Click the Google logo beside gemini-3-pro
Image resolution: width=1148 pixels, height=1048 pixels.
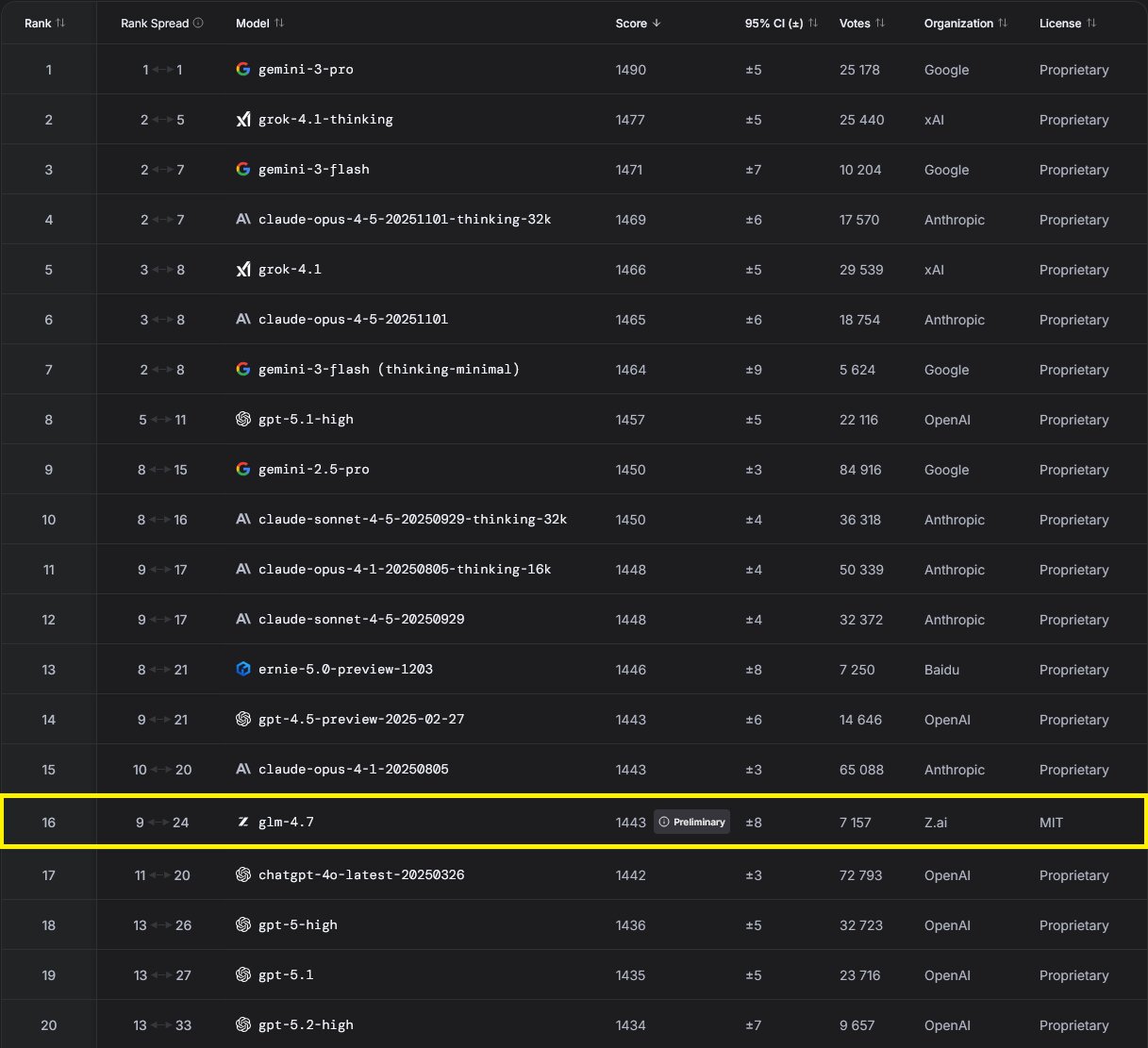243,69
